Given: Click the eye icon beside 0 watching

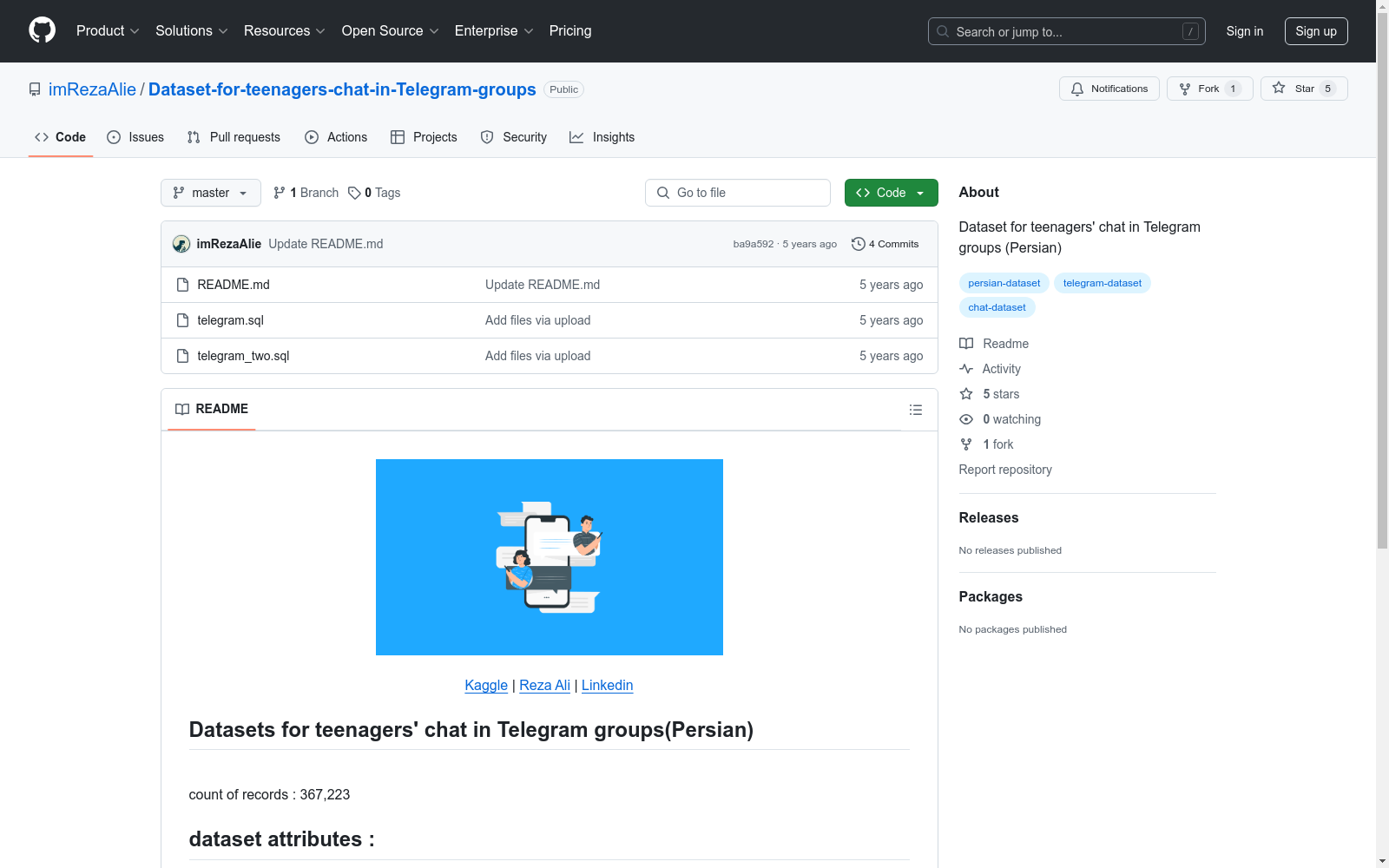Looking at the screenshot, I should (966, 419).
